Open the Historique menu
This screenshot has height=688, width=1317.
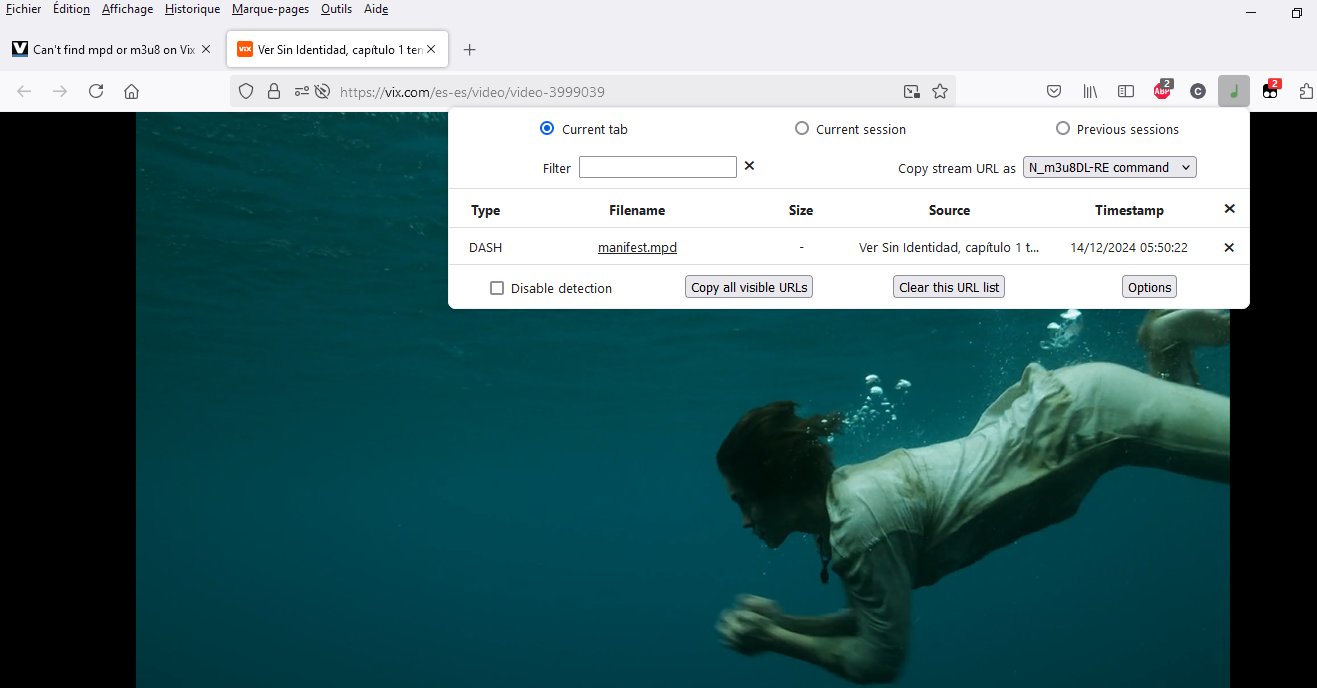tap(192, 9)
